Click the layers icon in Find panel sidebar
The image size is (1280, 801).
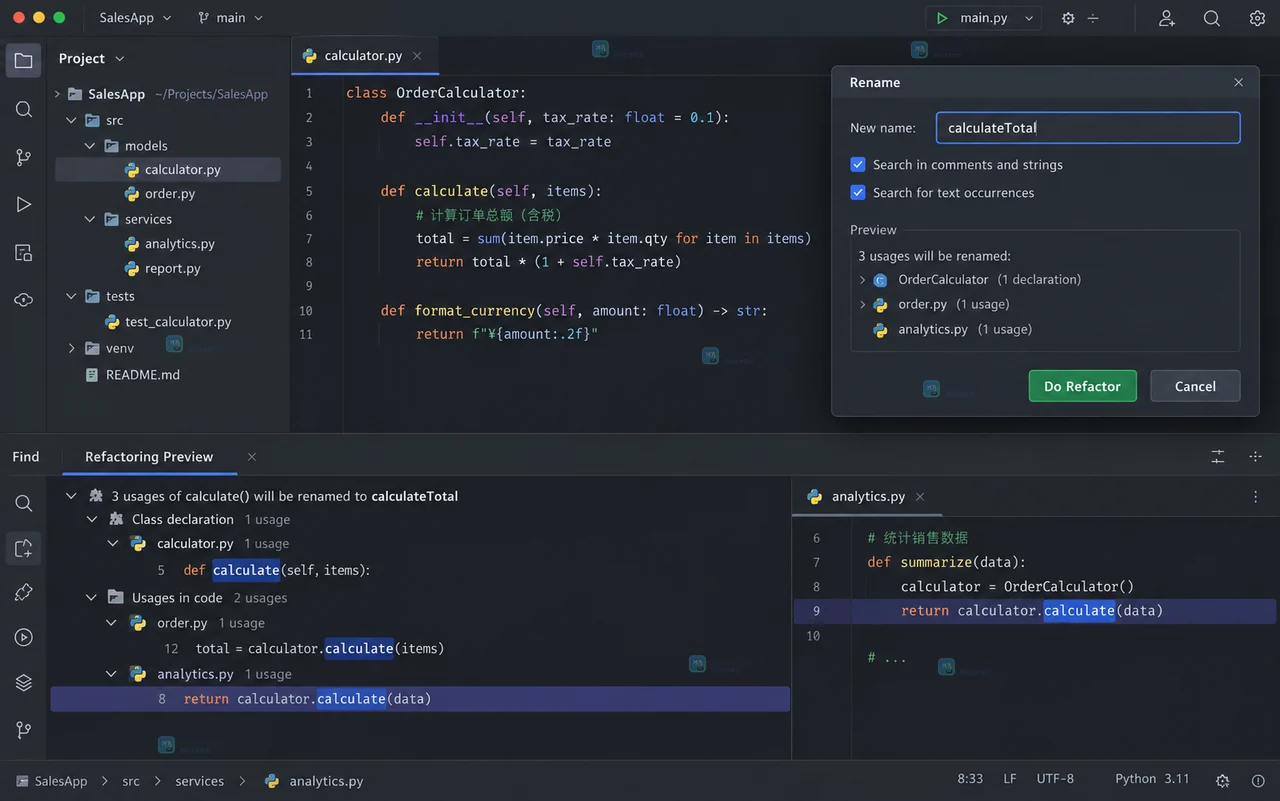coord(24,683)
